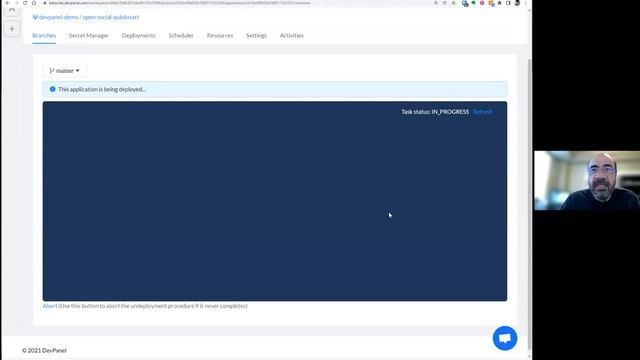Click the browser home icon
Screen dimensions: 640x360
34,3
